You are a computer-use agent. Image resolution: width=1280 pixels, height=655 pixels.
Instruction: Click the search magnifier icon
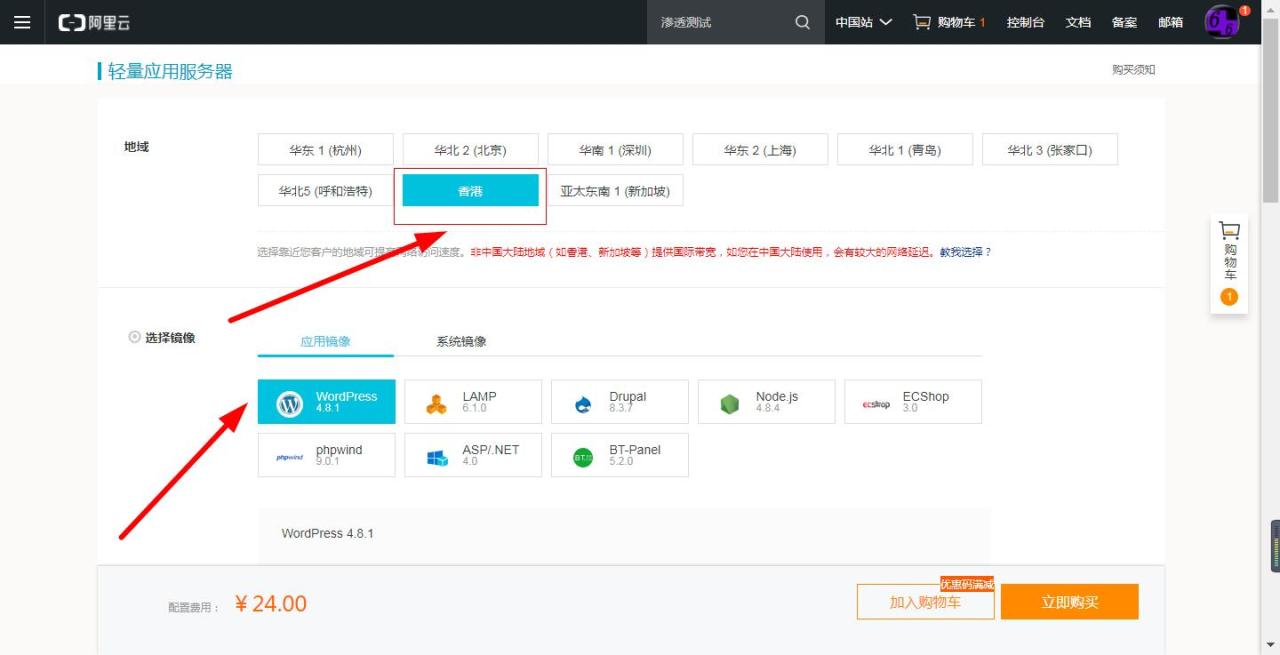click(x=802, y=22)
